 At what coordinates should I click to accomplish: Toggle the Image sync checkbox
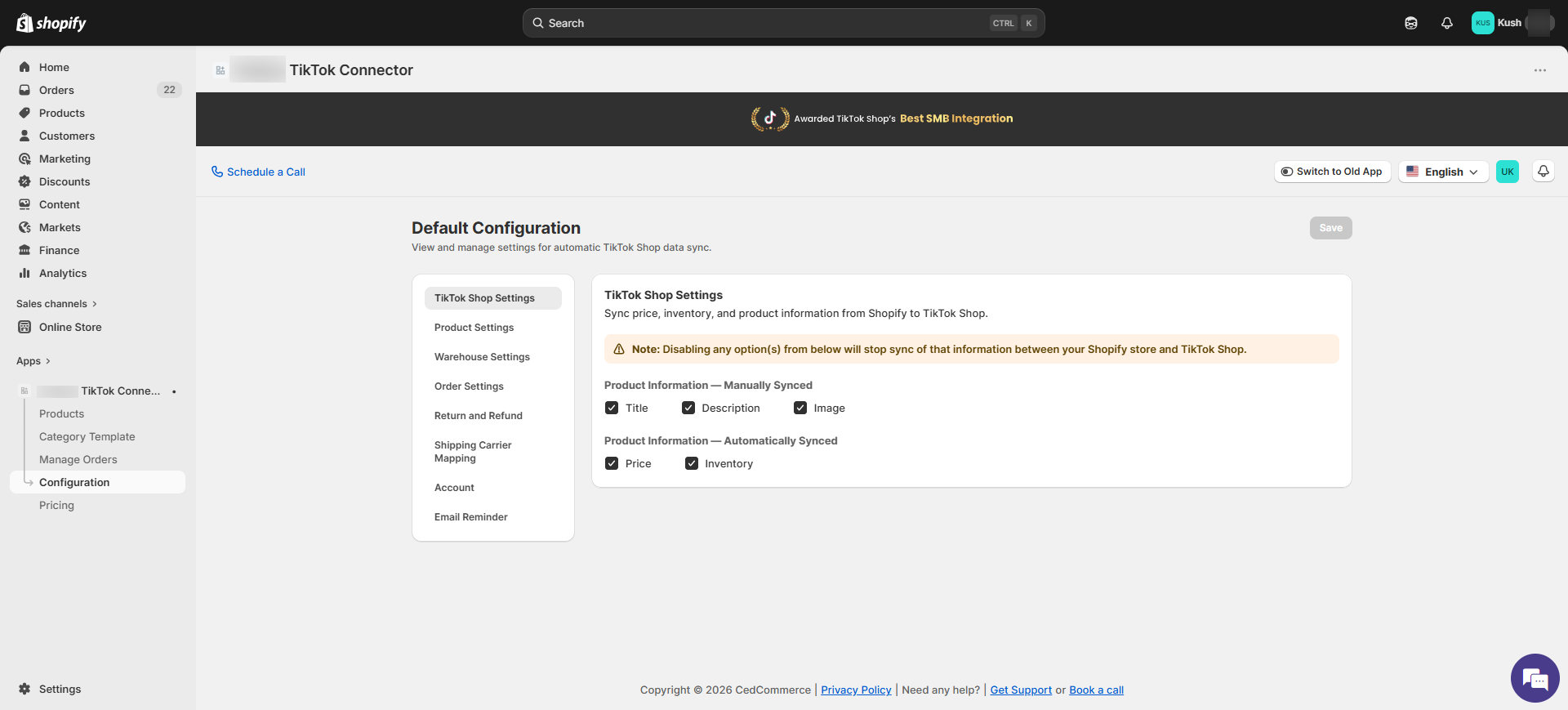pyautogui.click(x=800, y=408)
